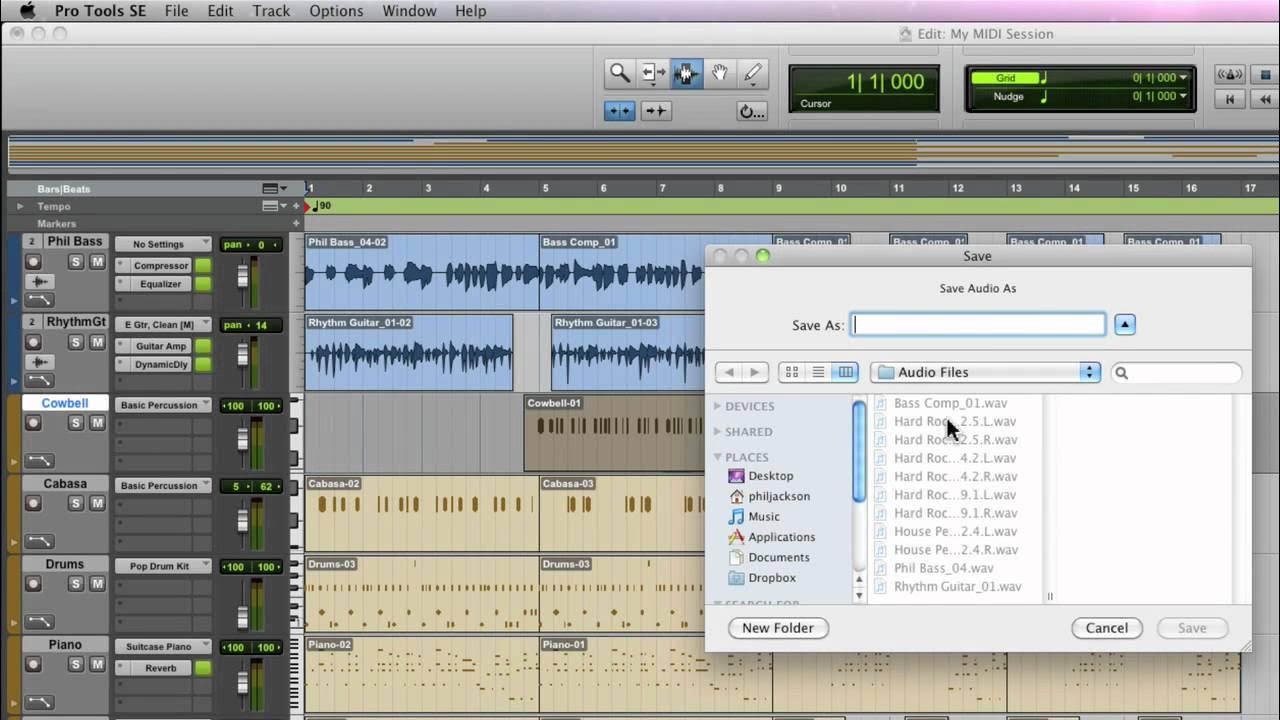The height and width of the screenshot is (720, 1280).
Task: Click the Save dialog search field
Action: (x=1176, y=372)
